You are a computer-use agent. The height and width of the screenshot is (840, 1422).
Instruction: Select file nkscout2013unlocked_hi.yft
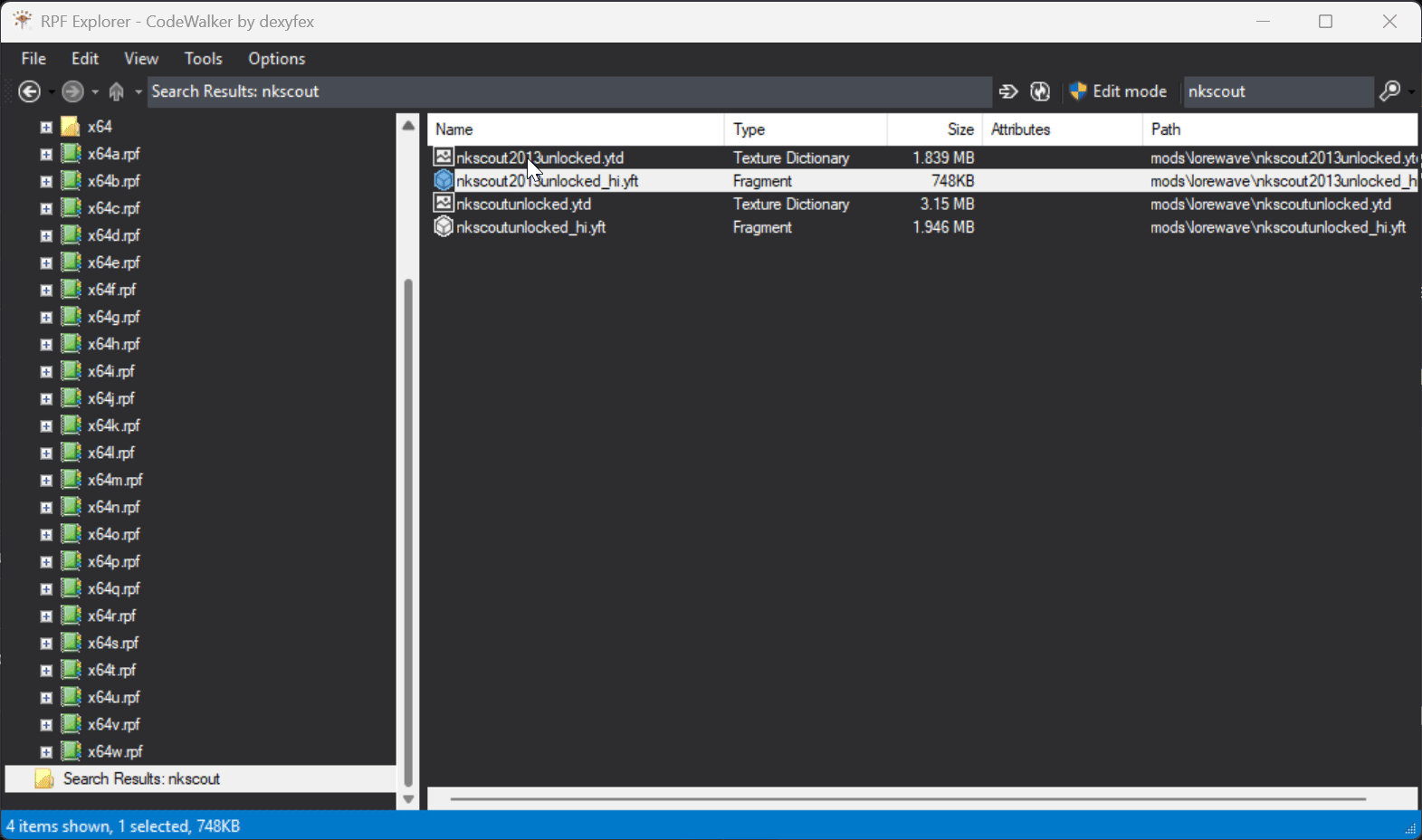click(547, 181)
